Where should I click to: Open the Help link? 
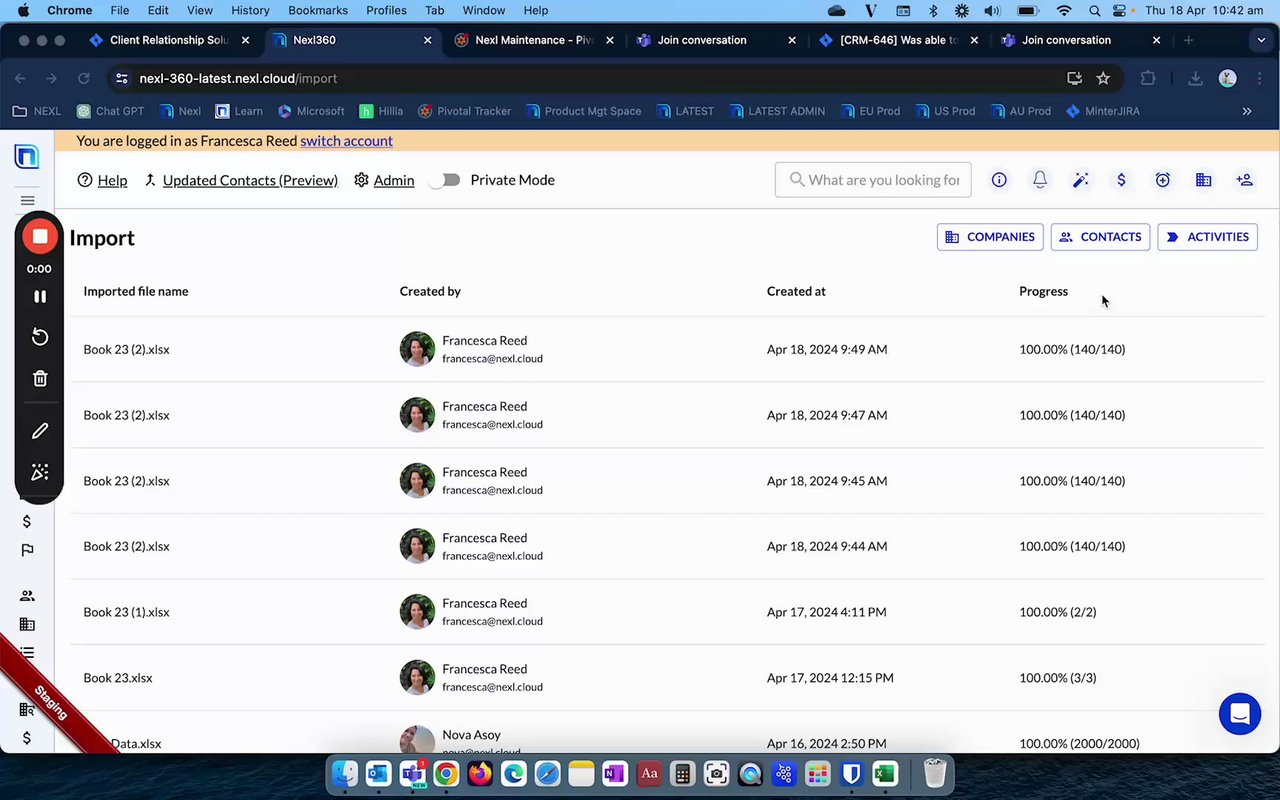tap(102, 180)
